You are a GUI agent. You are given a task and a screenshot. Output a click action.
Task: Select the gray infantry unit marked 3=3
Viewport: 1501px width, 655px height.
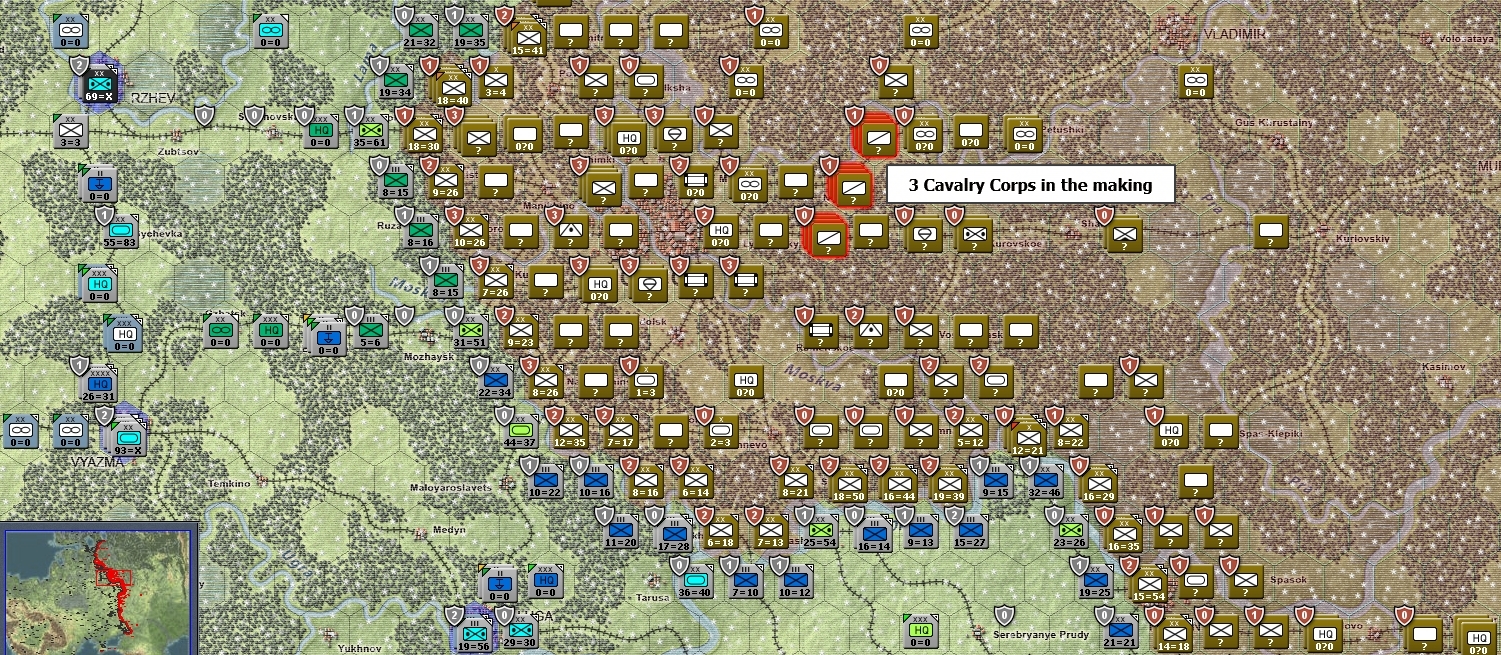pyautogui.click(x=69, y=131)
